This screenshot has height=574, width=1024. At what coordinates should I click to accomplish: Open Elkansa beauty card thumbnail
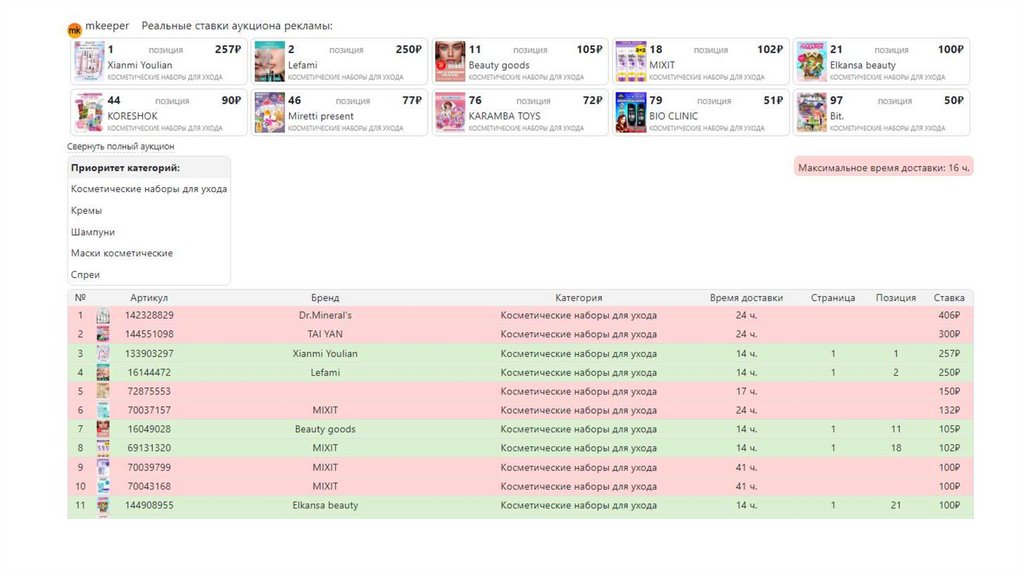[811, 61]
